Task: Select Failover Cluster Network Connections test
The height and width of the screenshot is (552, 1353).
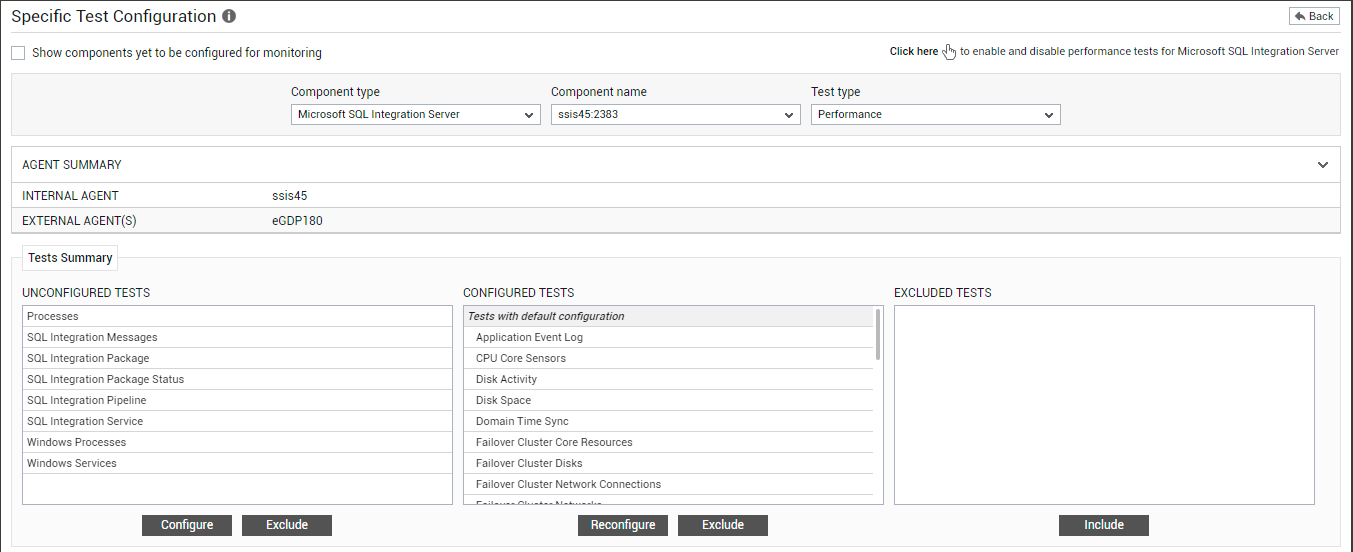Action: [x=669, y=484]
